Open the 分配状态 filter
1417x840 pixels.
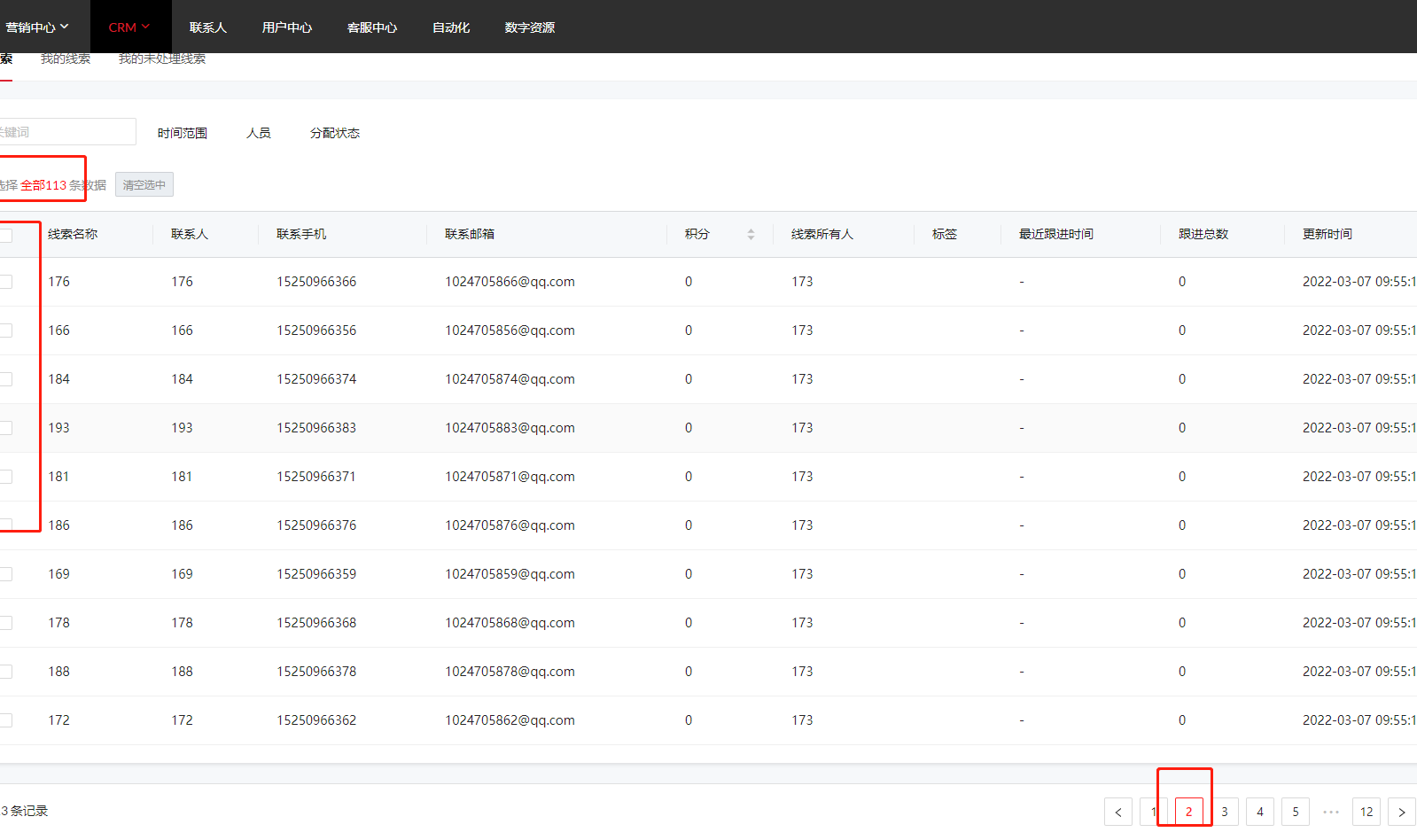[335, 133]
